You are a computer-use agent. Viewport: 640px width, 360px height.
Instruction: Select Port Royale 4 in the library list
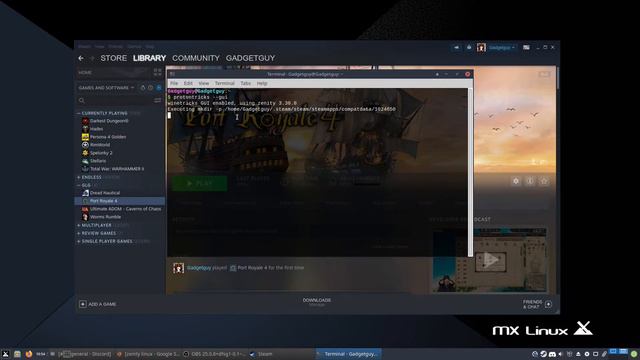pyautogui.click(x=120, y=201)
